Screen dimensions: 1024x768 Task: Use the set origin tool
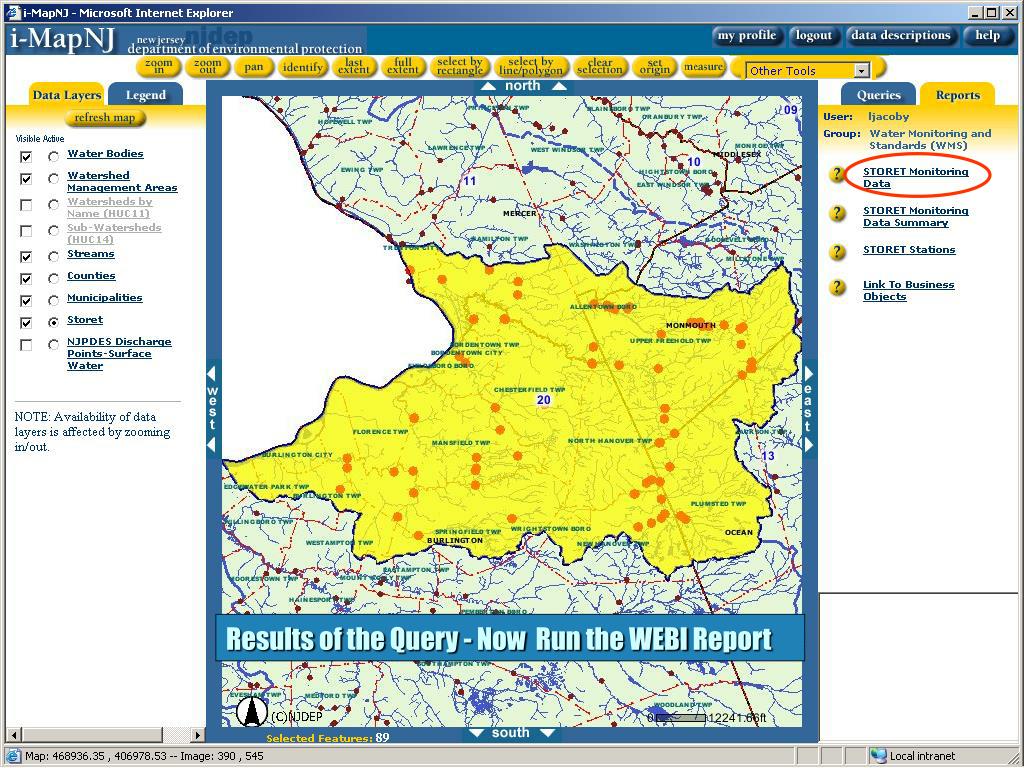tap(654, 67)
